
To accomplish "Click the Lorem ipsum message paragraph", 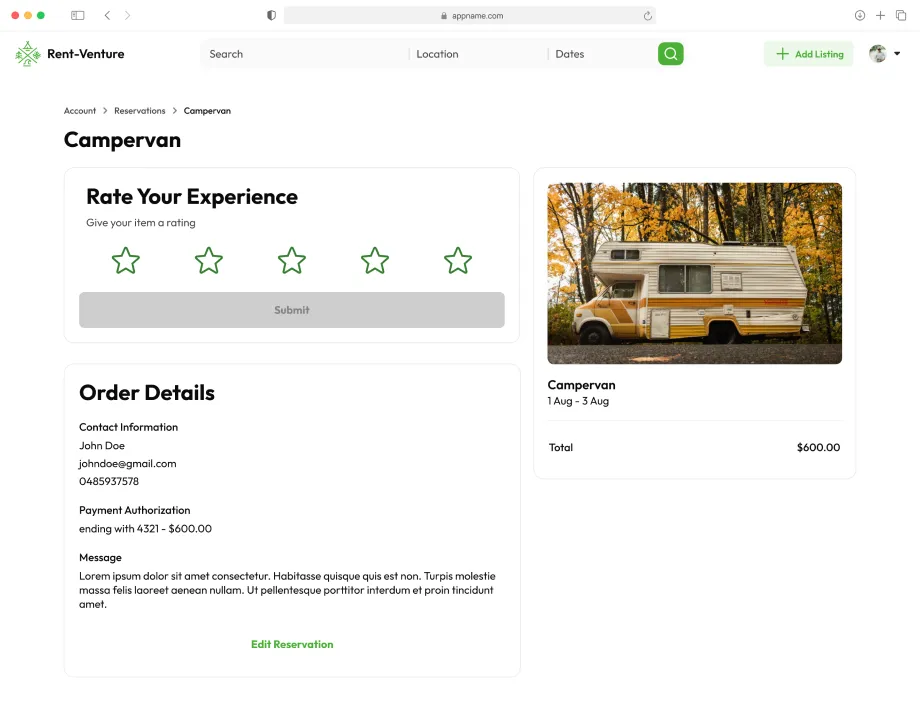I will pos(288,590).
